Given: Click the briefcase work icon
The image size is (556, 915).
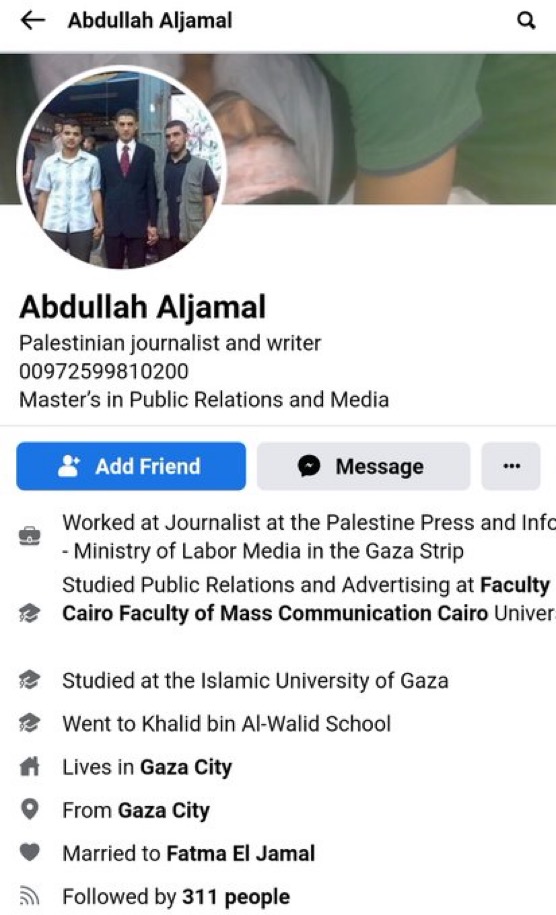Looking at the screenshot, I should pyautogui.click(x=30, y=536).
